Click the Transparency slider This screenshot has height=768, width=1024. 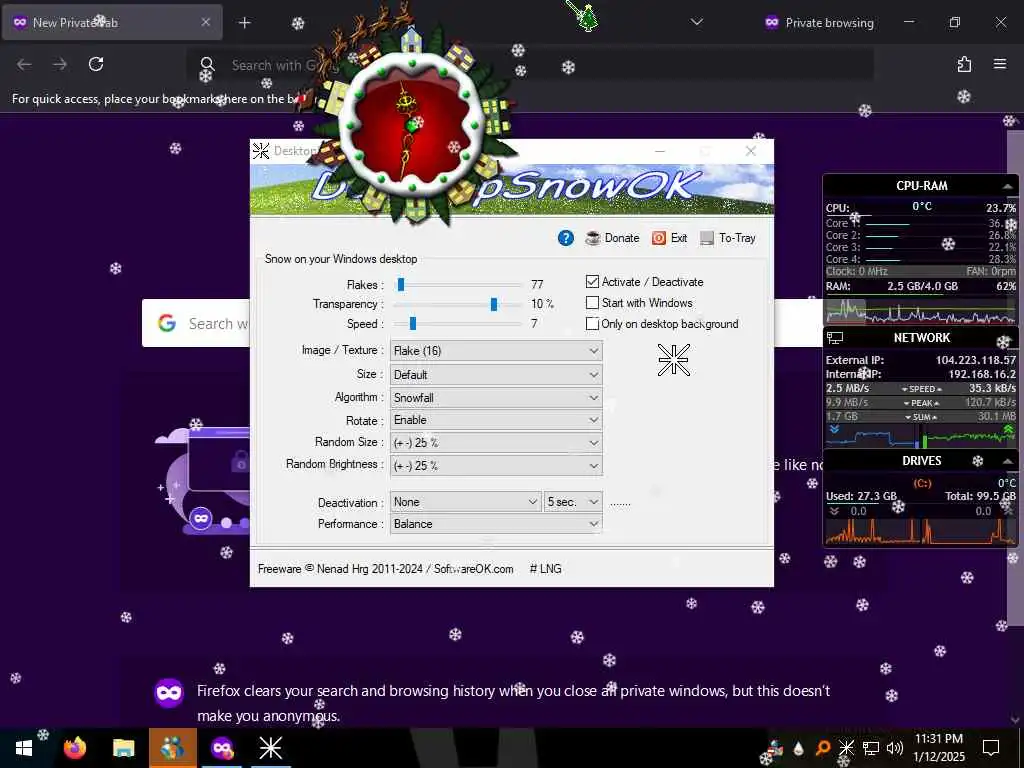click(457, 304)
